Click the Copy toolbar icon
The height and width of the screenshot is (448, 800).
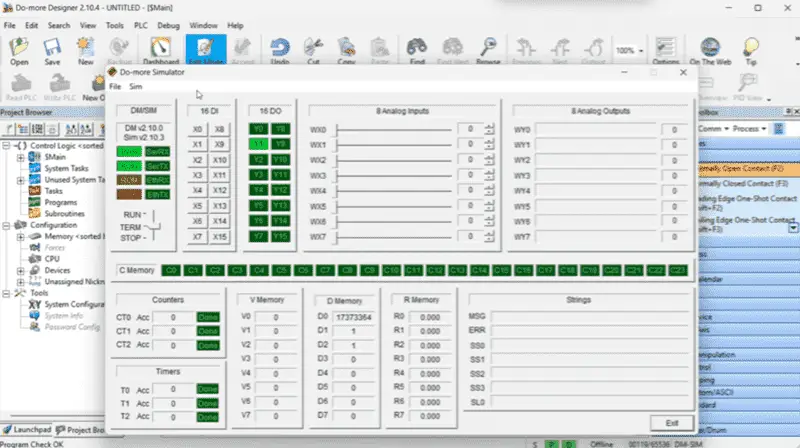[x=346, y=51]
